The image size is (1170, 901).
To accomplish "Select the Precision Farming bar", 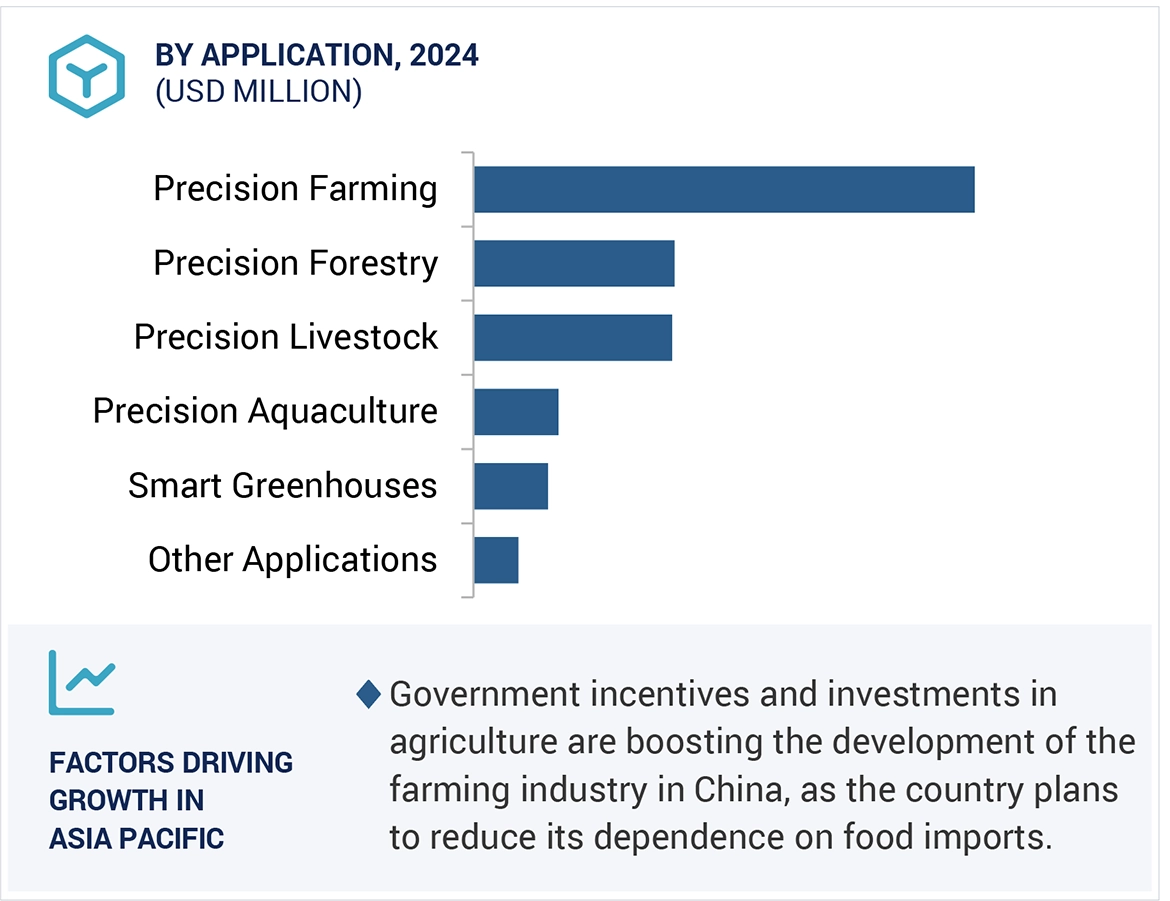I will [723, 190].
